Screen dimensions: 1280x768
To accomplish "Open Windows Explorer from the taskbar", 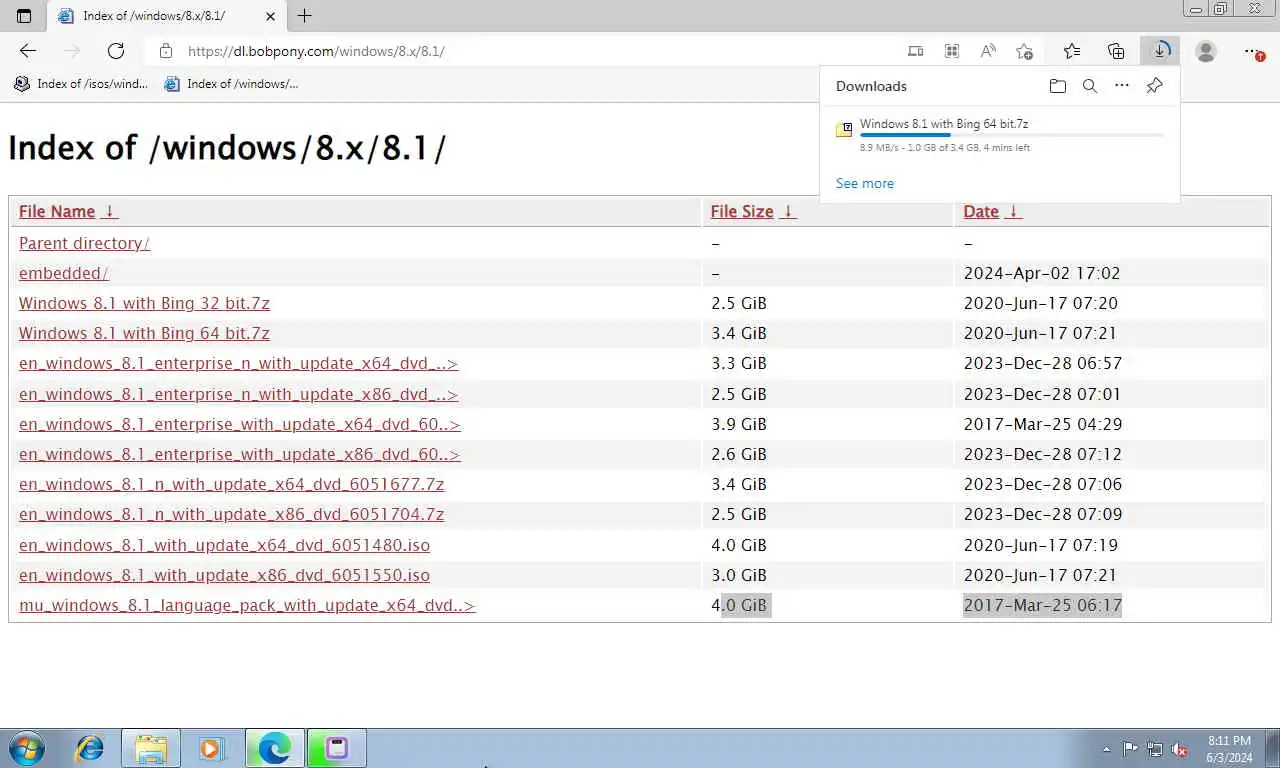I will (151, 748).
